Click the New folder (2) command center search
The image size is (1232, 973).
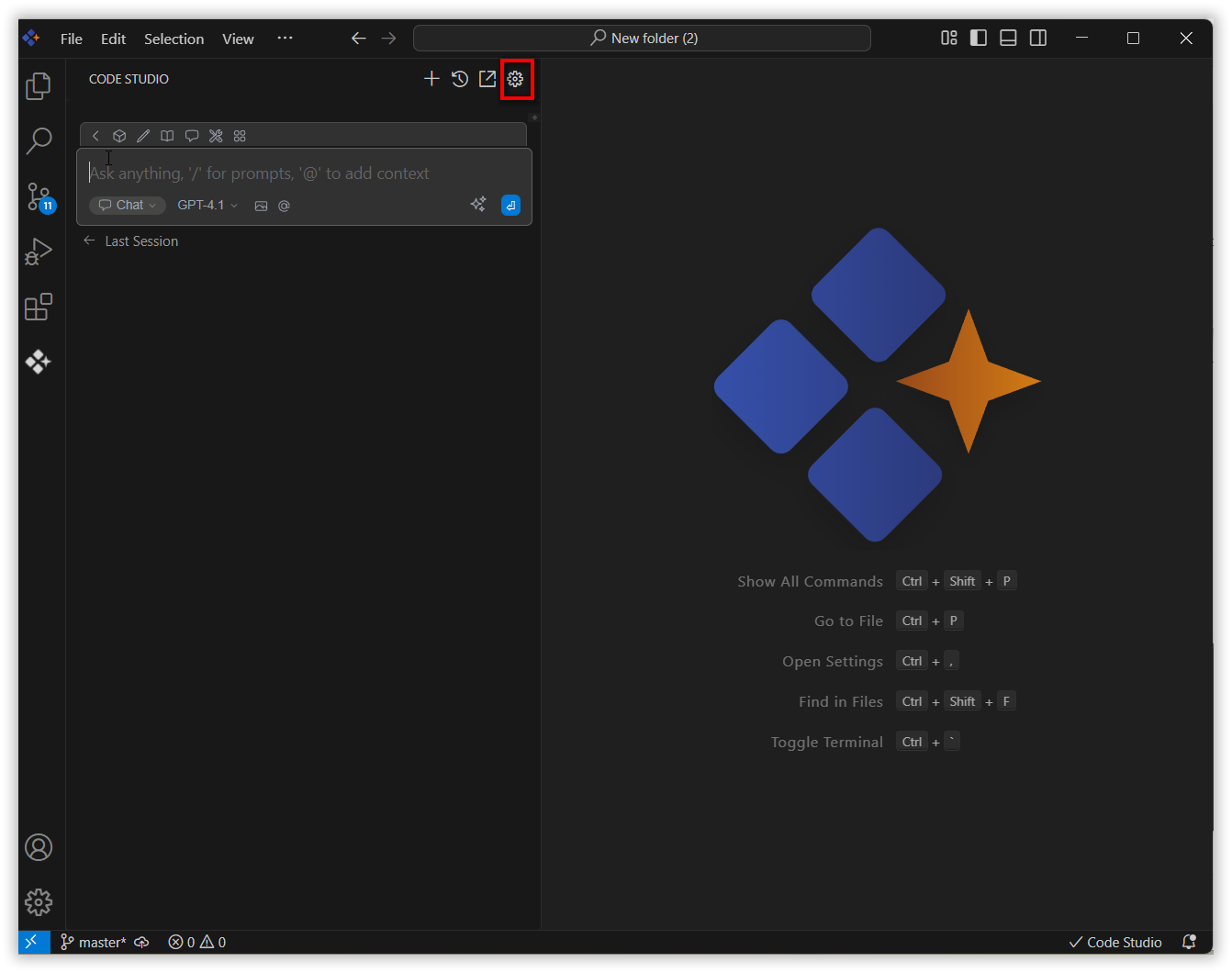coord(642,38)
